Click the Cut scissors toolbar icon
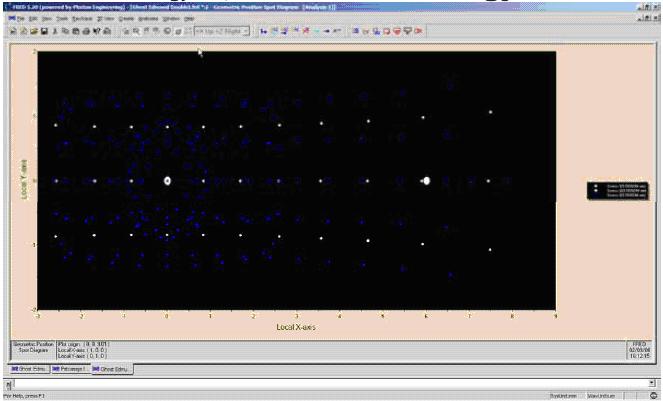 pos(55,31)
